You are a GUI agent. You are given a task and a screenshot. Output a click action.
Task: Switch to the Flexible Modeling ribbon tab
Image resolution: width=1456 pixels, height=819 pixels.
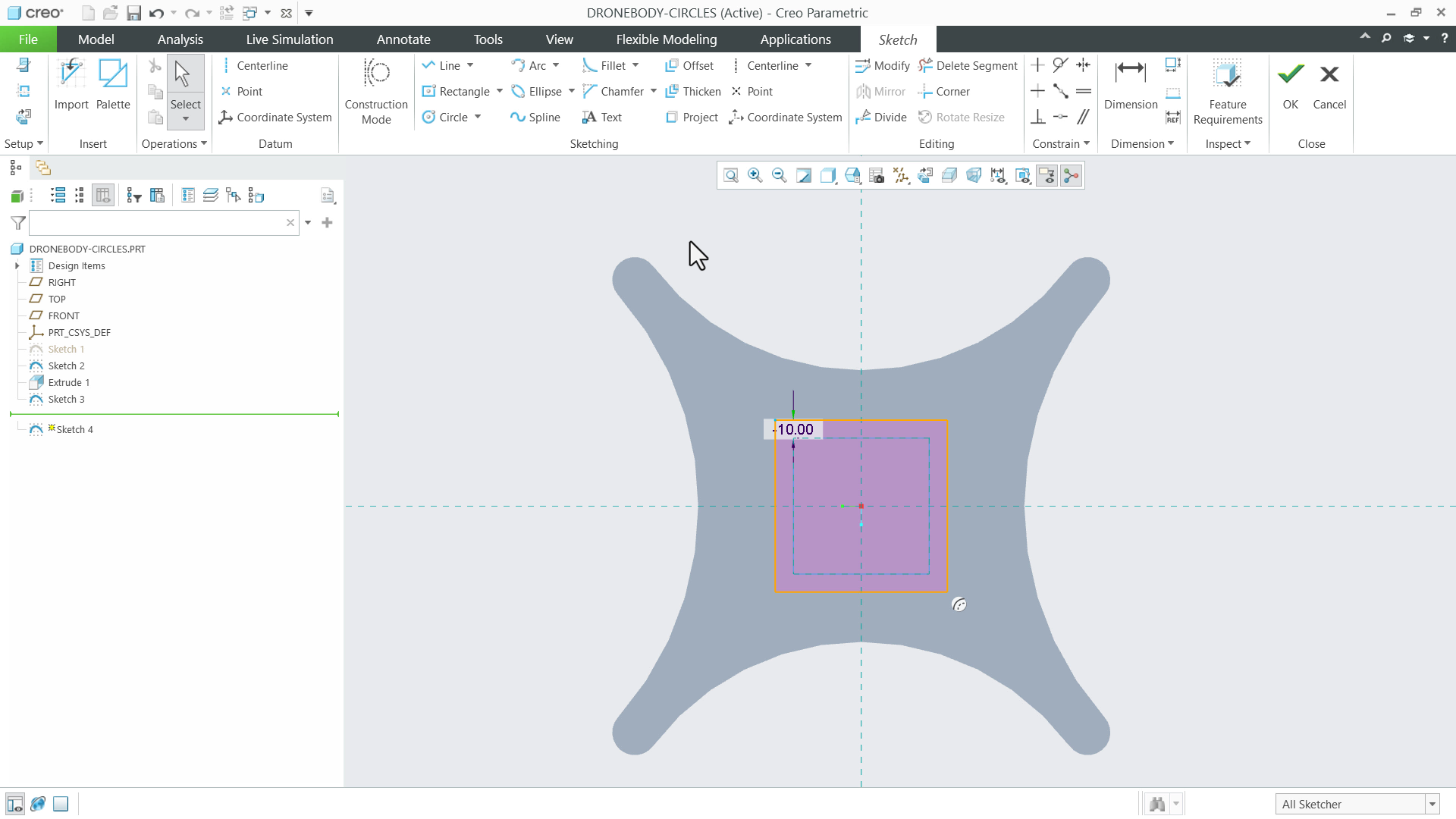pyautogui.click(x=666, y=39)
